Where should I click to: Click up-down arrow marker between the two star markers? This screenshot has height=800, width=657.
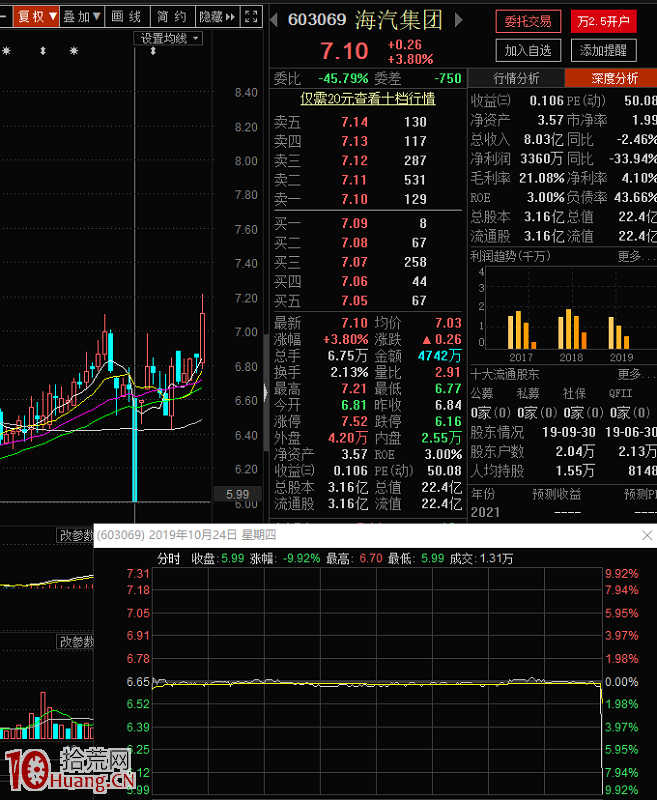[x=43, y=51]
